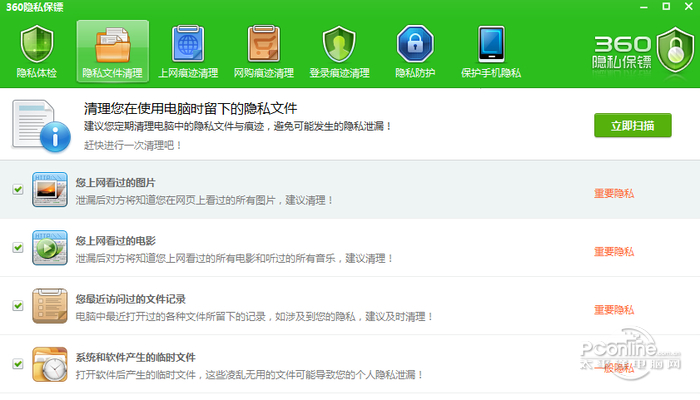Open the 上网痕迹清理 globe clipboard icon
Viewport: 700px width, 400px height.
click(188, 44)
